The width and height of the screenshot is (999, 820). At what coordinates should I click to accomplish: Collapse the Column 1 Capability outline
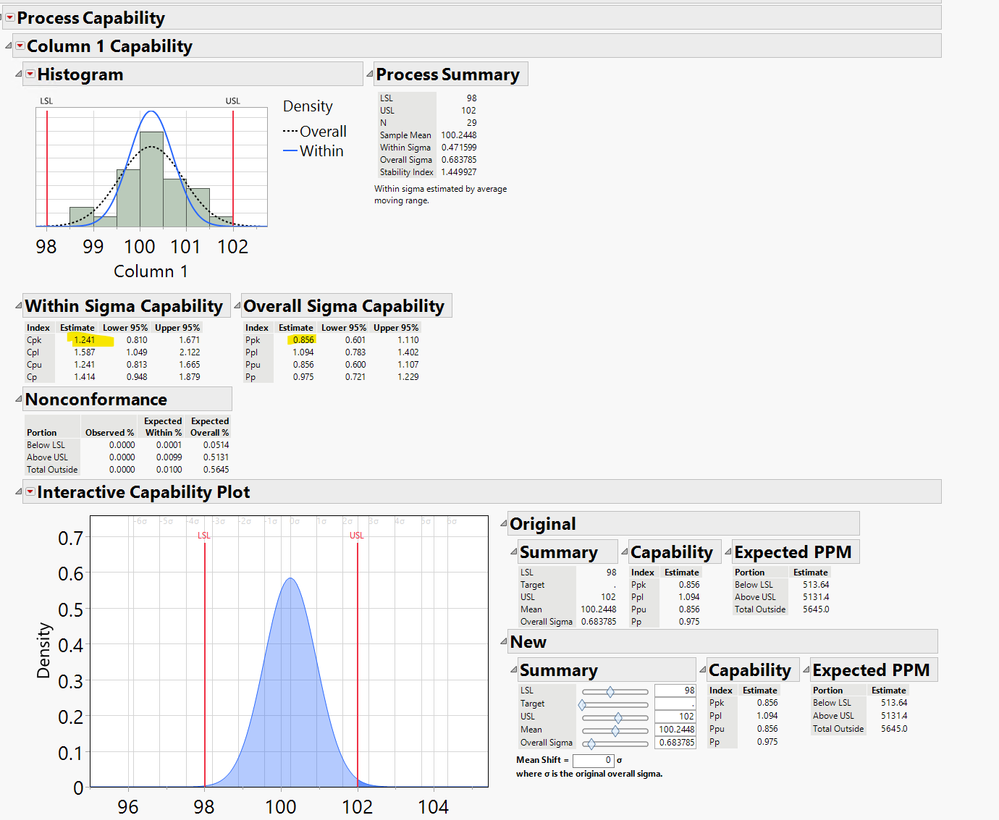tap(9, 46)
